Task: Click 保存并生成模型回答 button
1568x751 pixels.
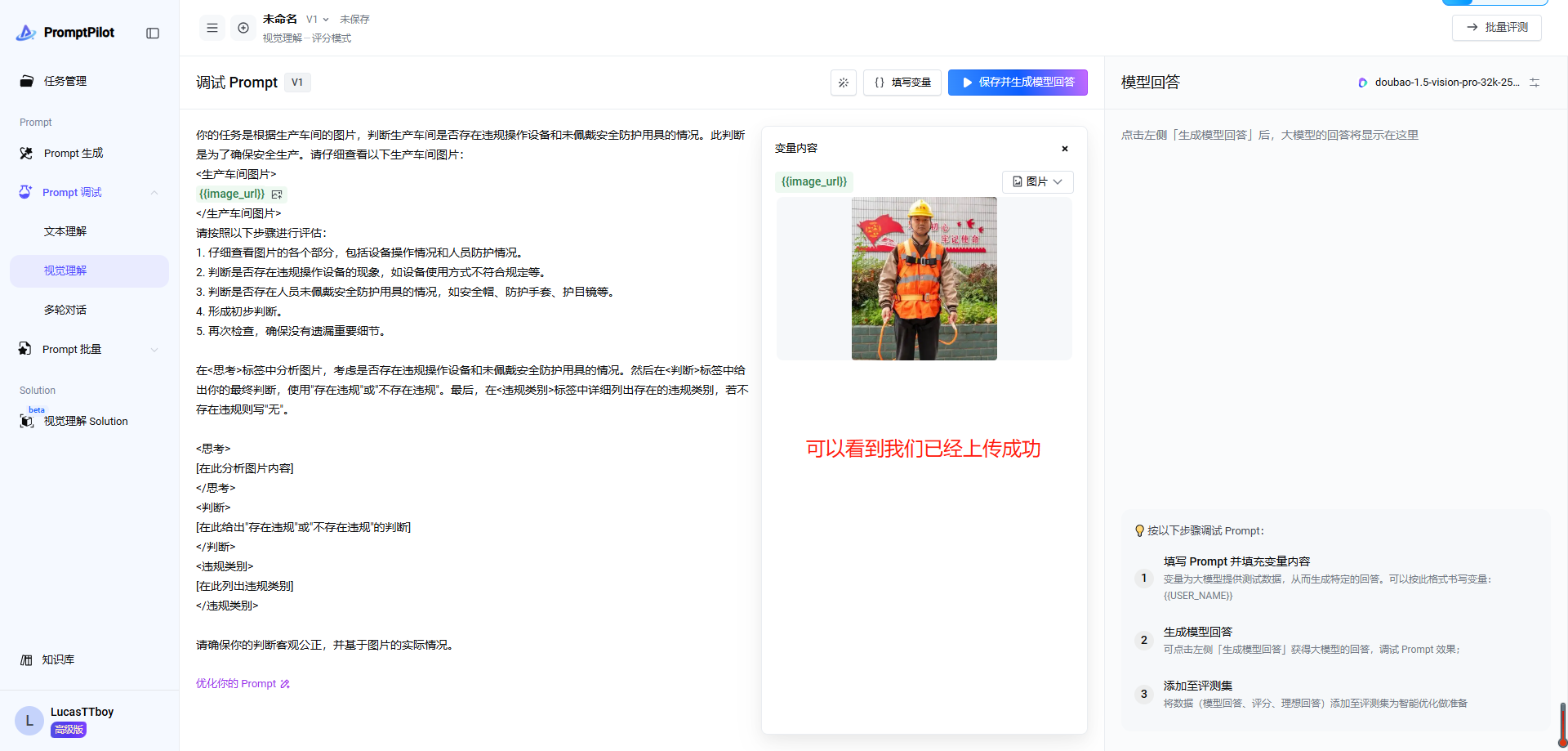Action: [1018, 83]
